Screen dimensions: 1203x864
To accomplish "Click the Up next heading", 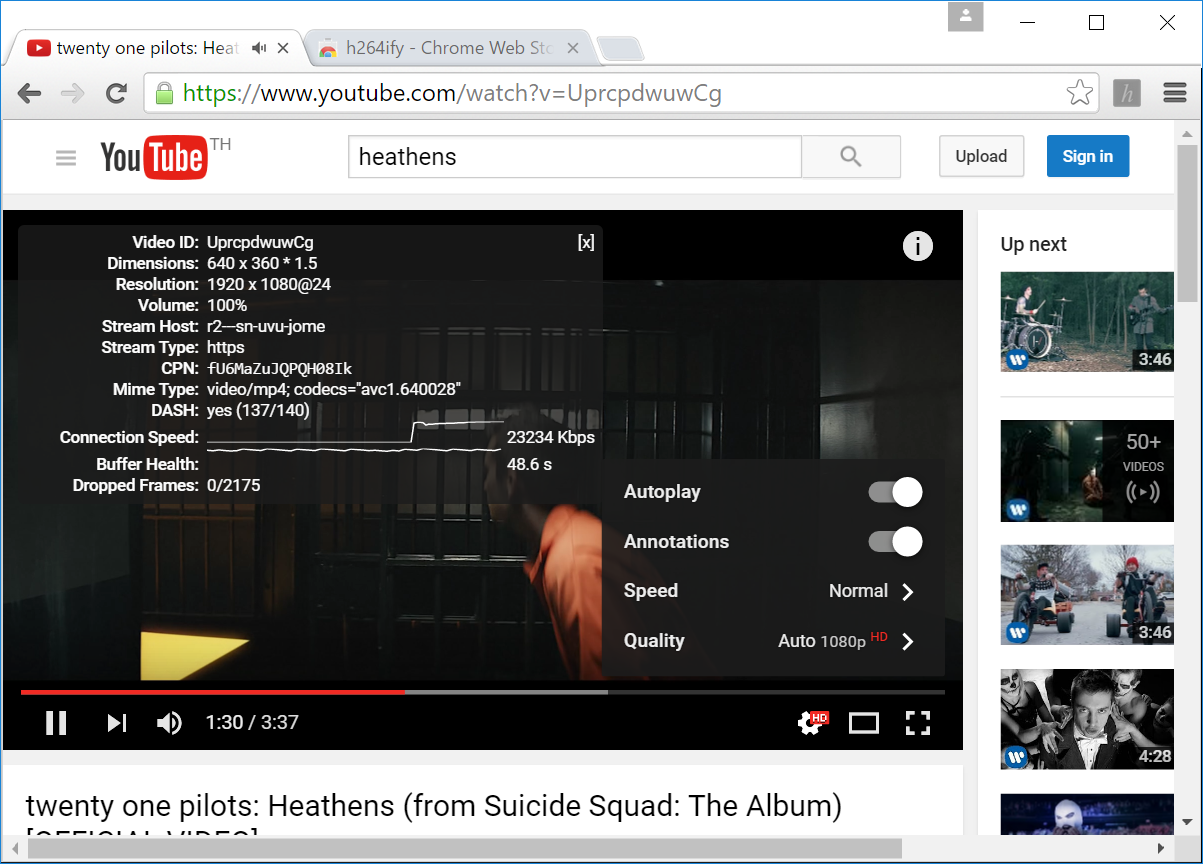I will [x=1033, y=244].
